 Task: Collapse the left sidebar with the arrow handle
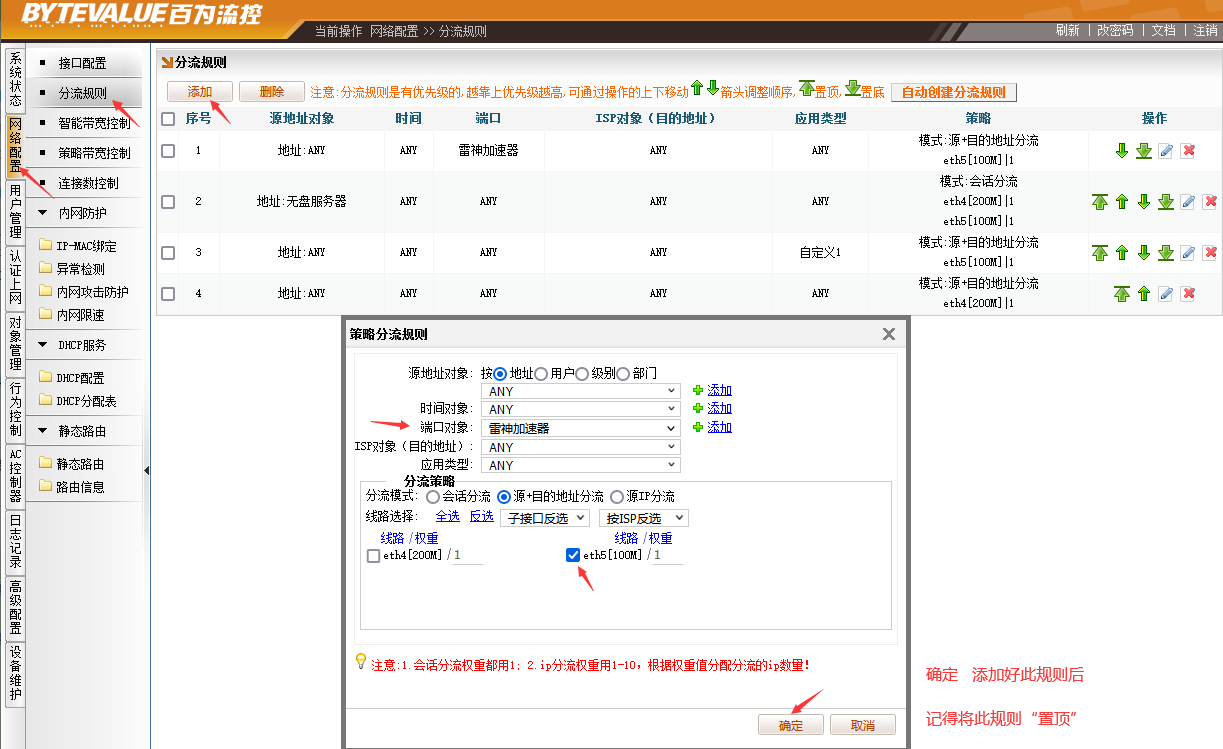coord(146,470)
